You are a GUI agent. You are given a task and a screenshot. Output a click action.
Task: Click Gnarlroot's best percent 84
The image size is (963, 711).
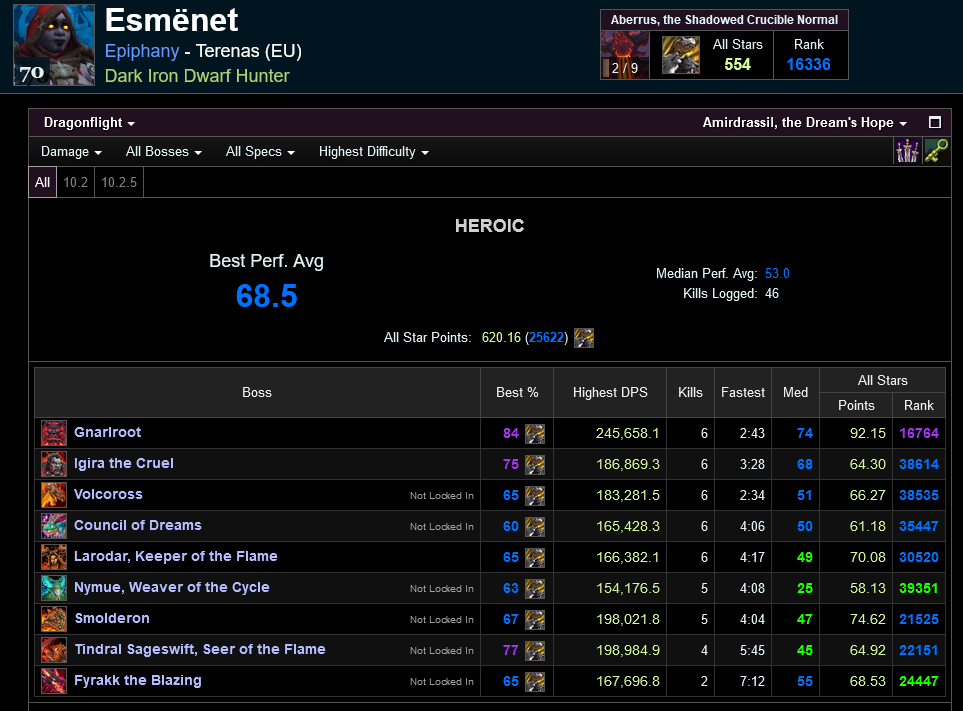(511, 433)
